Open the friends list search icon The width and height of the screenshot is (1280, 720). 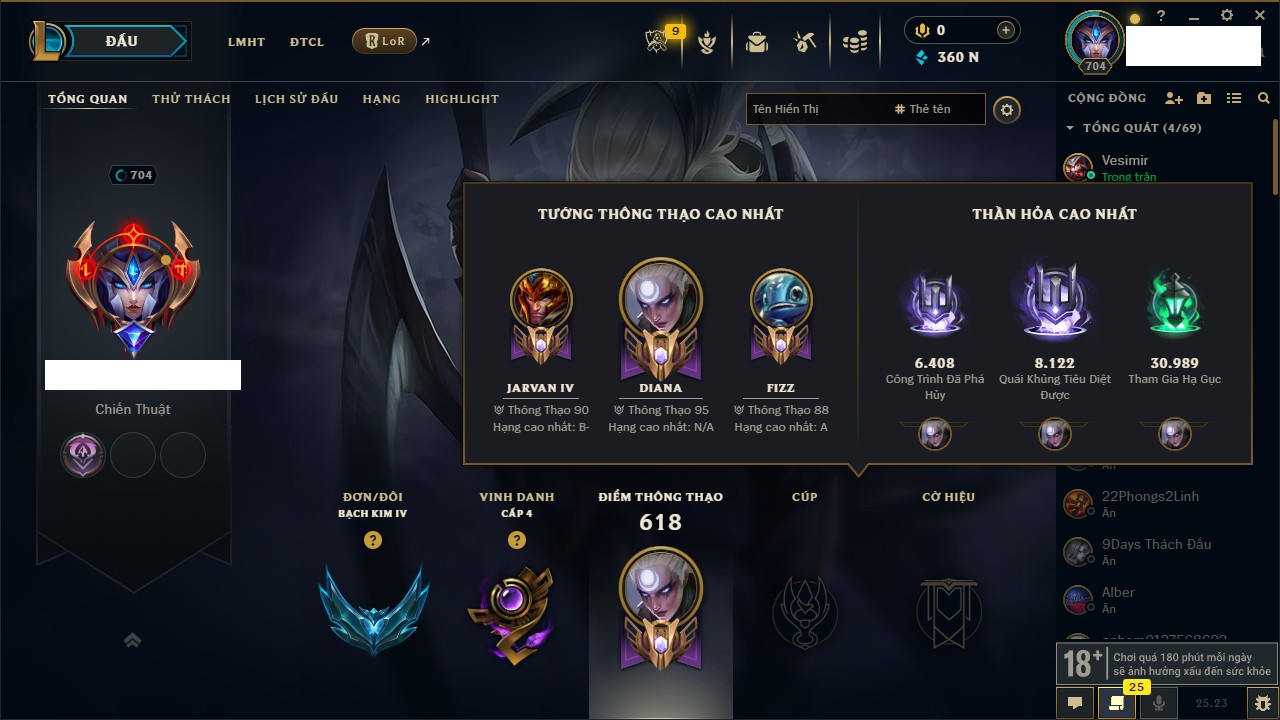click(1264, 98)
